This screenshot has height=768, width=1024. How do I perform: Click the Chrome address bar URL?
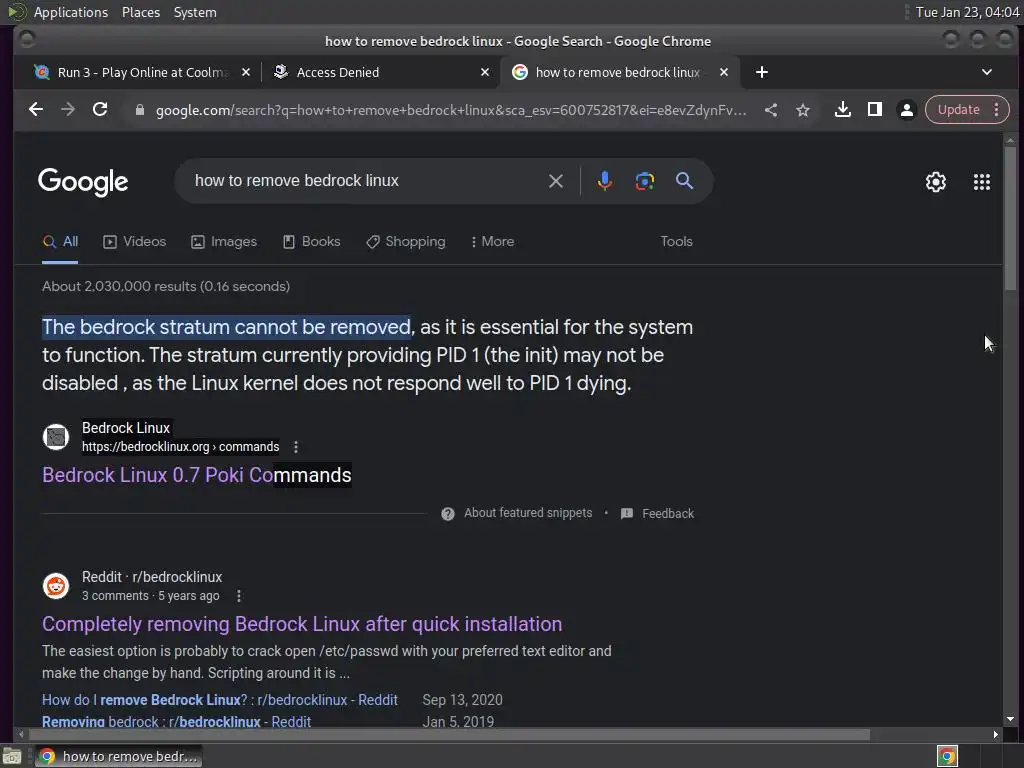click(x=451, y=110)
